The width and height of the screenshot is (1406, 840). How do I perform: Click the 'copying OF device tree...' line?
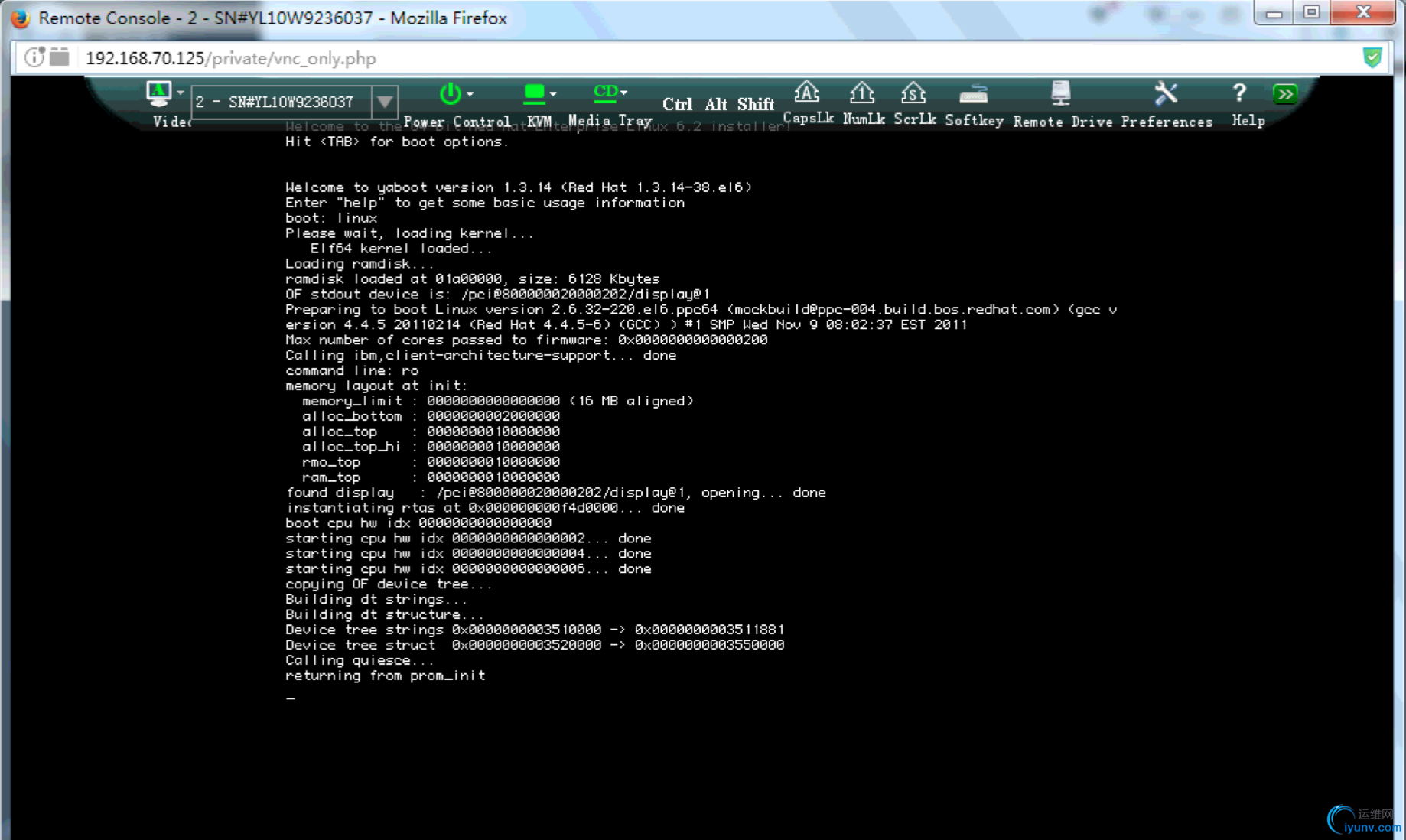[x=389, y=584]
